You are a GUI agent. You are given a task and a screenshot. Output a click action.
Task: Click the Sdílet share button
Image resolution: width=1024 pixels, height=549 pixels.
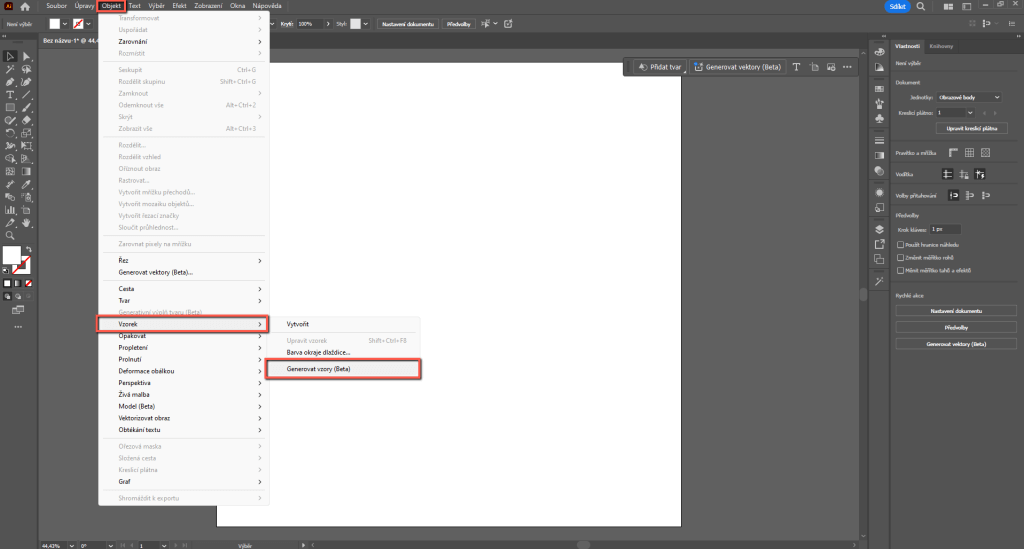click(x=897, y=7)
